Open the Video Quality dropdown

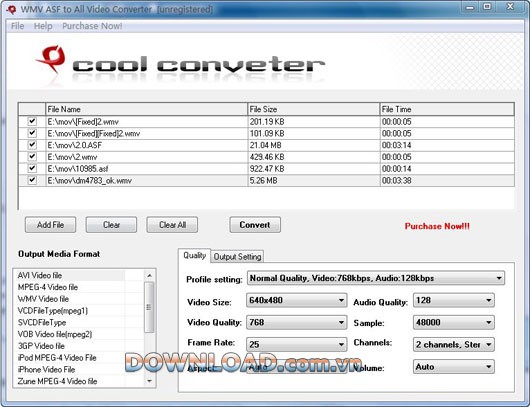(296, 322)
